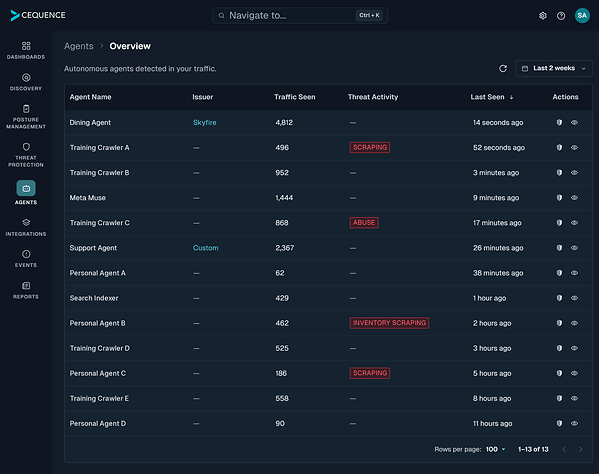Click the SCRAPING tag on Personal Agent C
This screenshot has width=599, height=474.
370,373
